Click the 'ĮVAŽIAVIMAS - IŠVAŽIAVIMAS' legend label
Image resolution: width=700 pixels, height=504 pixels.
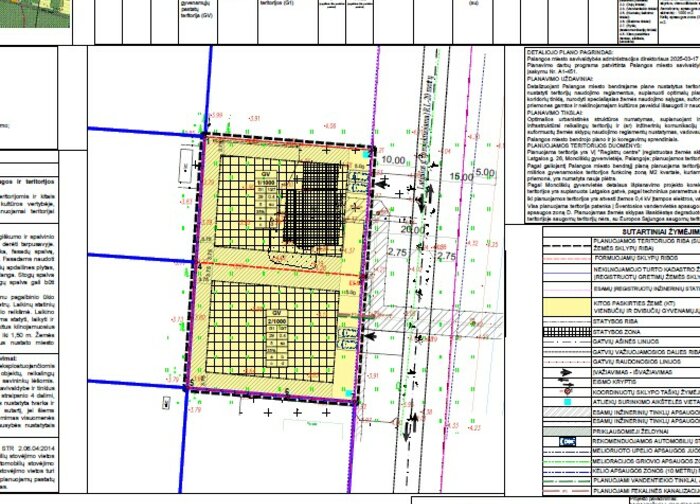[x=632, y=372]
